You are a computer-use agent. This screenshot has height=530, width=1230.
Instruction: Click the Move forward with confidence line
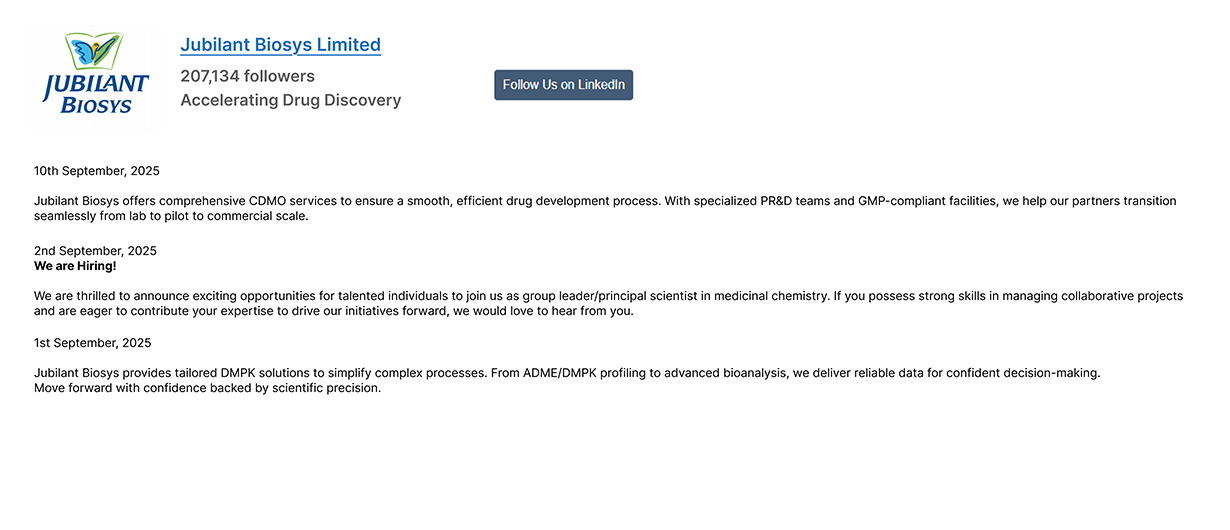208,388
